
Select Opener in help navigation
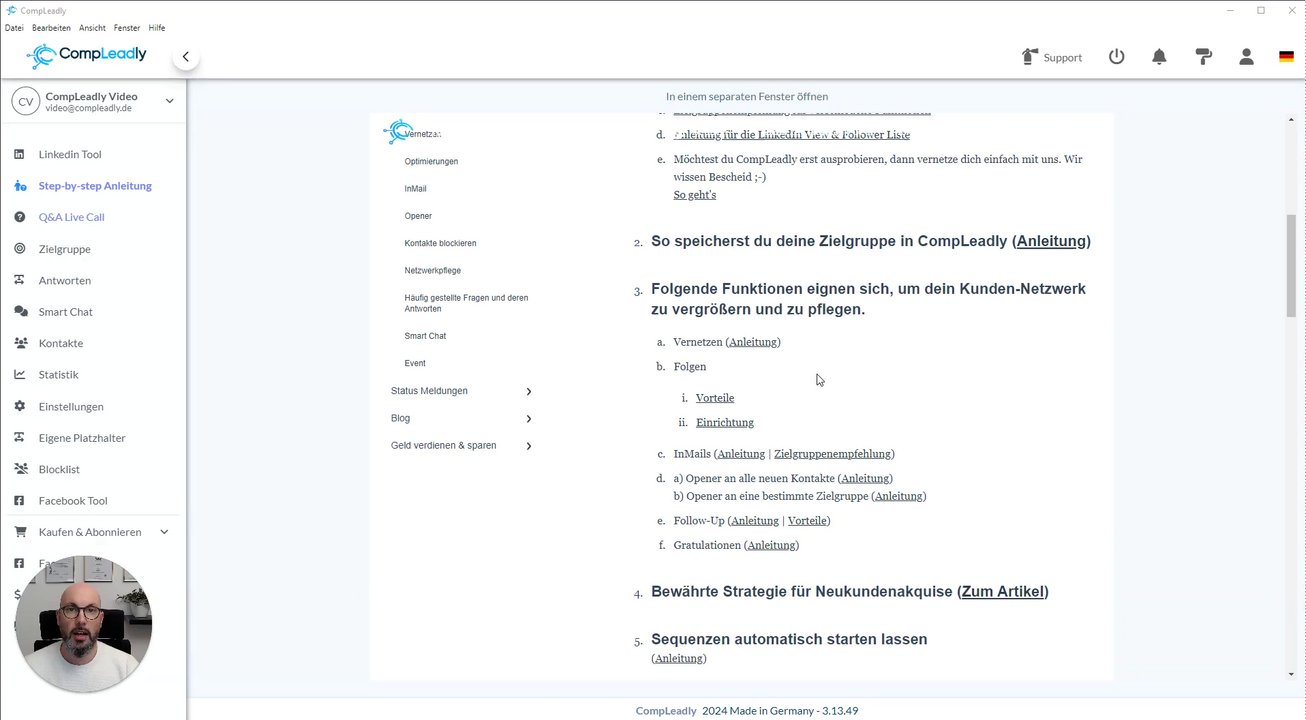[x=418, y=216]
